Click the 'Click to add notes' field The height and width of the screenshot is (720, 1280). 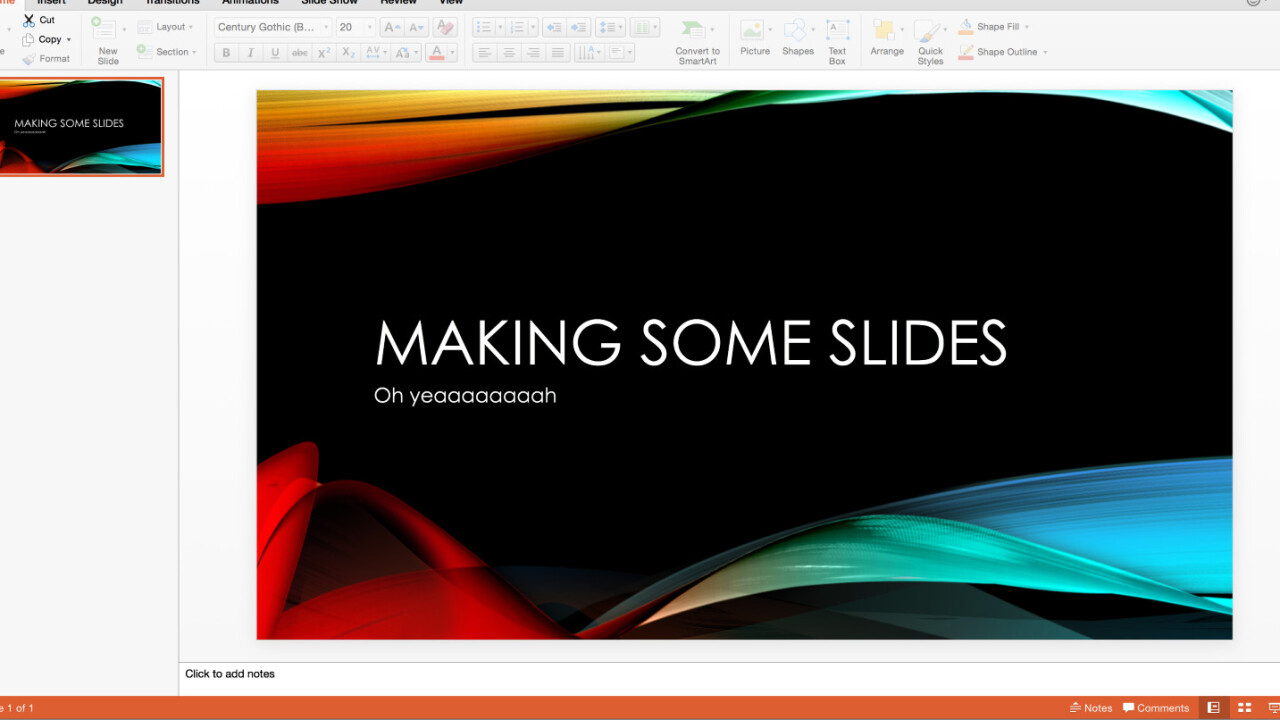pos(230,674)
